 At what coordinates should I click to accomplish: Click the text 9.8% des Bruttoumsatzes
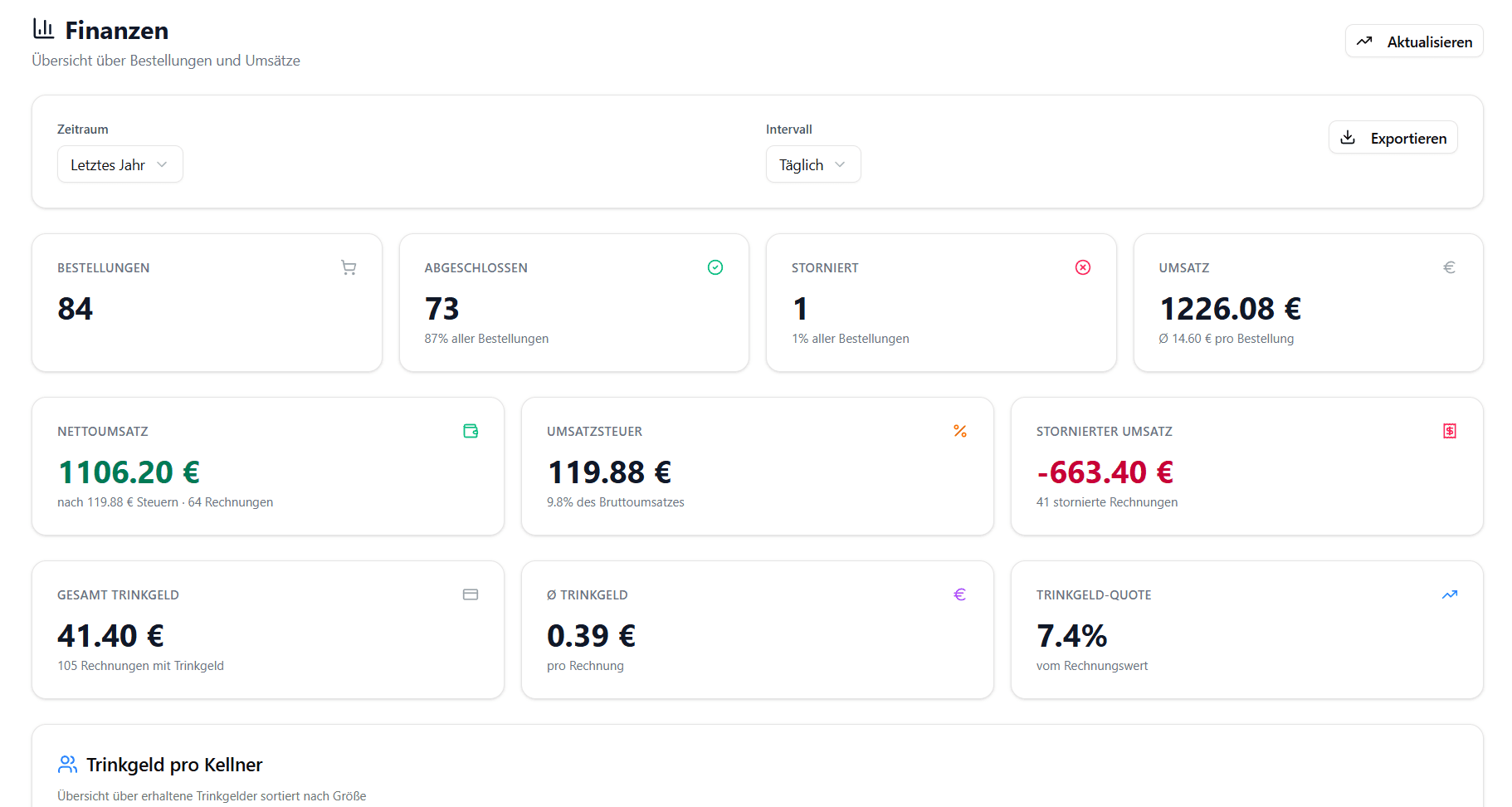616,502
